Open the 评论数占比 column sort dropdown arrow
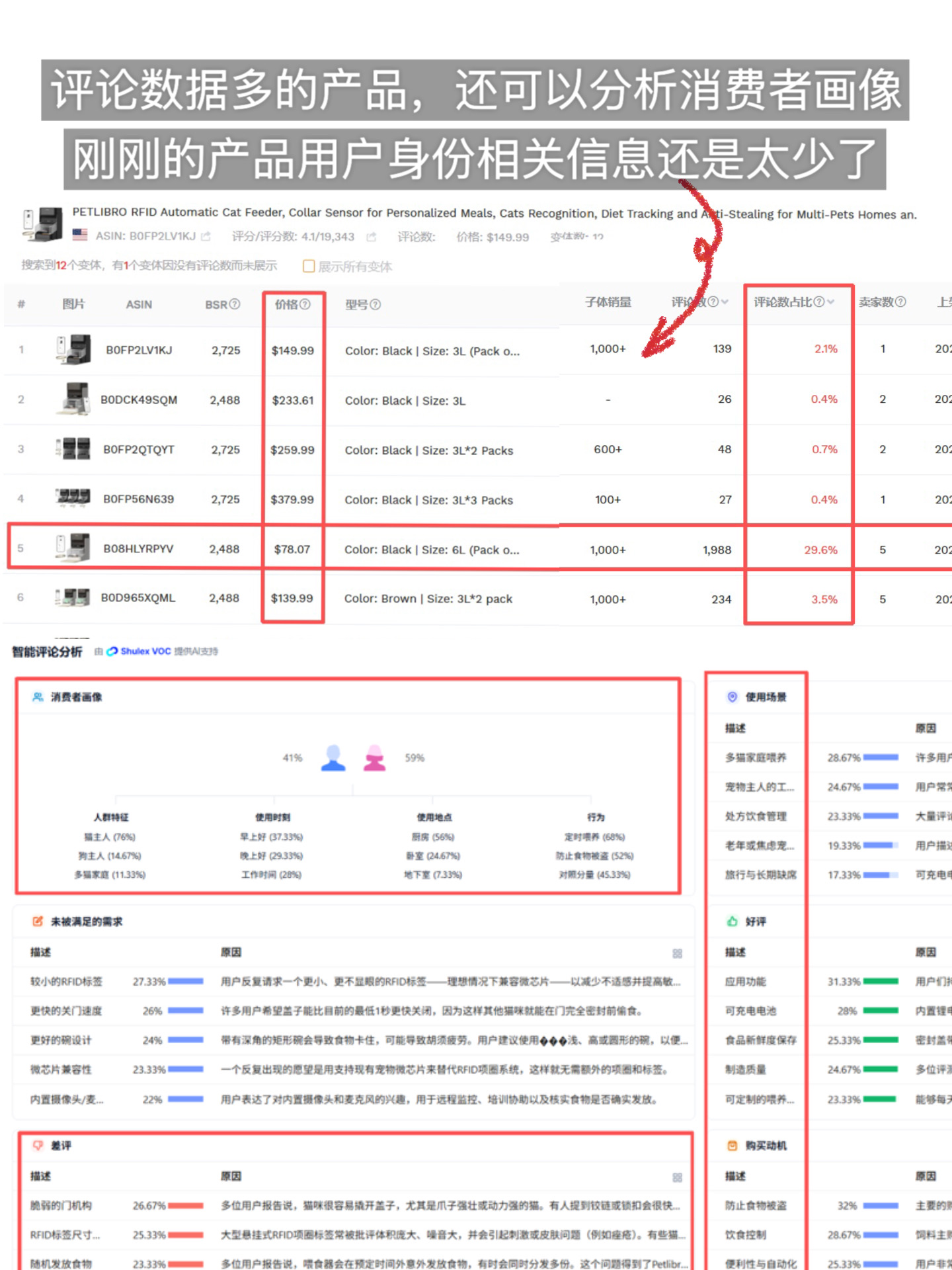The height and width of the screenshot is (1270, 952). 831,302
